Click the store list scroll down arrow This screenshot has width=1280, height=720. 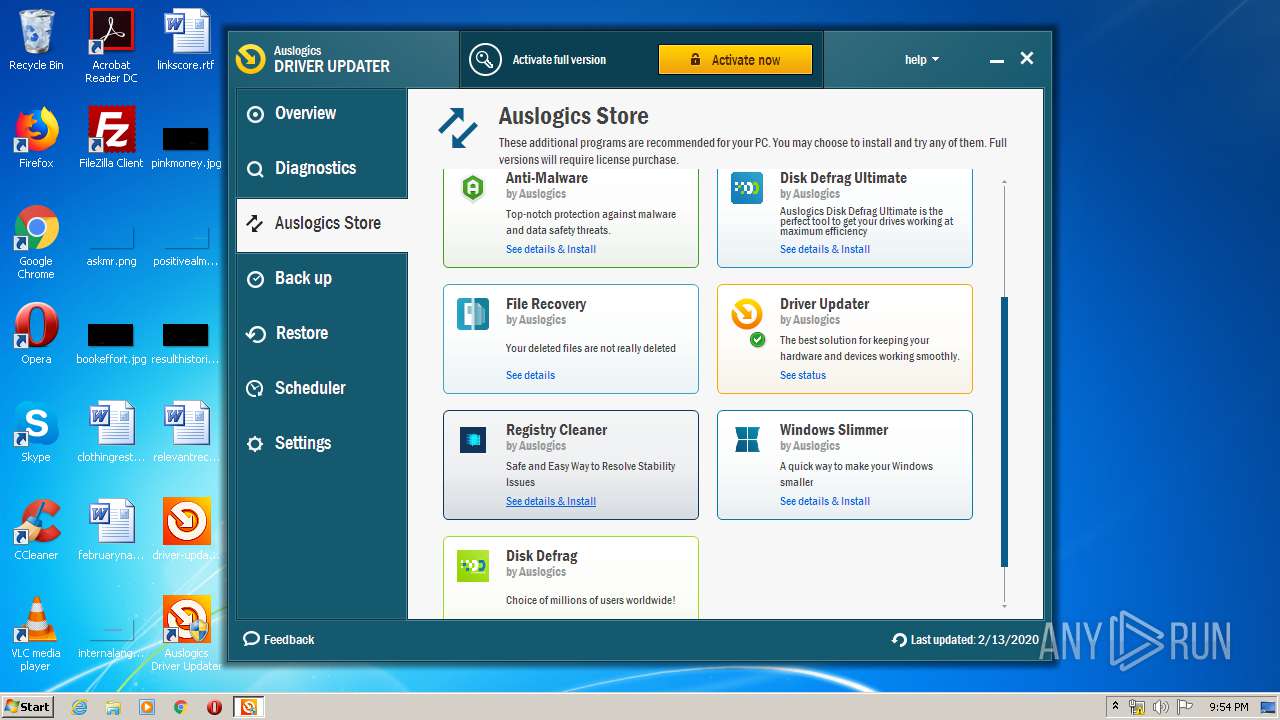1004,606
